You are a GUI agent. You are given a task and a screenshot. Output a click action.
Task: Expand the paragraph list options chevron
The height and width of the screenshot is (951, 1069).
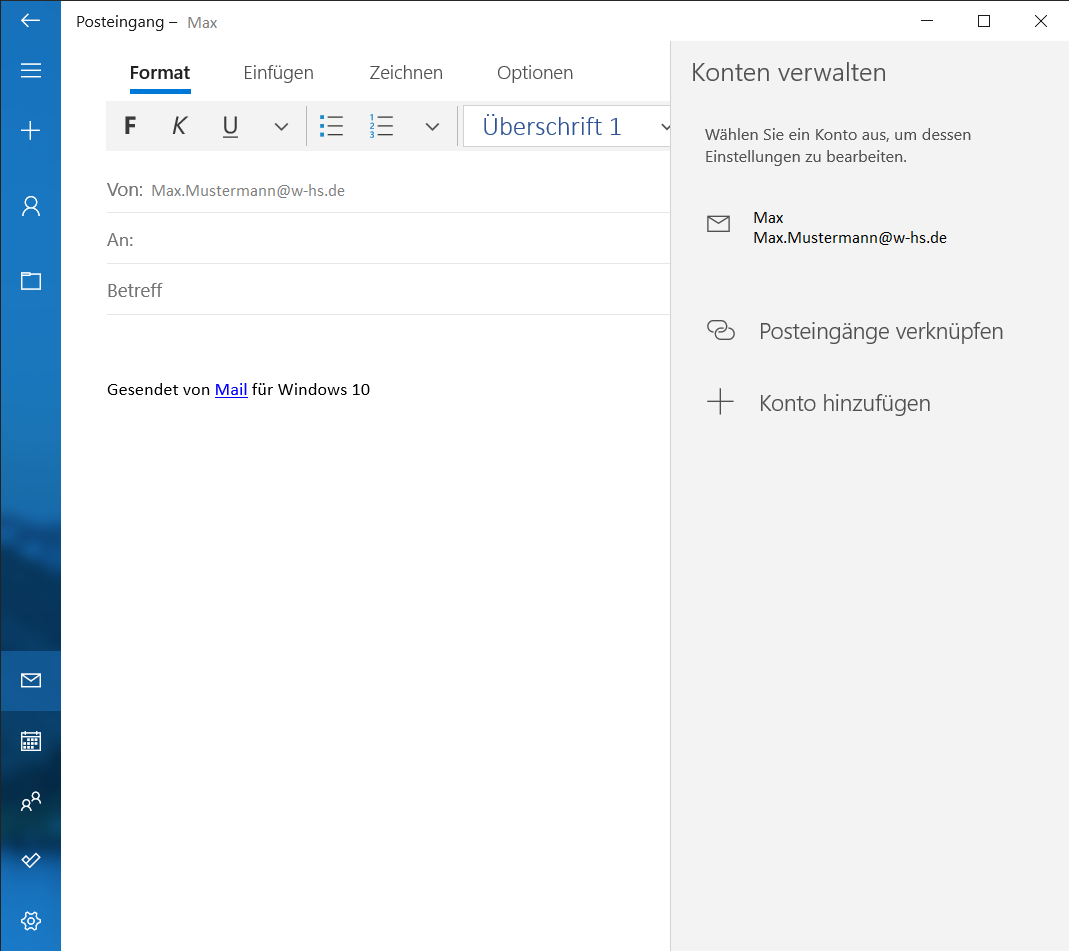pyautogui.click(x=432, y=127)
